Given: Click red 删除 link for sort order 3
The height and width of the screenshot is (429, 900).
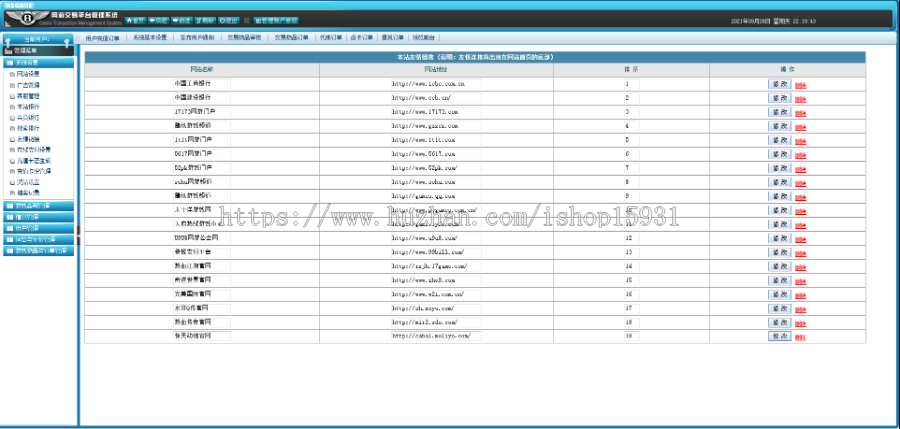Looking at the screenshot, I should click(x=800, y=114).
